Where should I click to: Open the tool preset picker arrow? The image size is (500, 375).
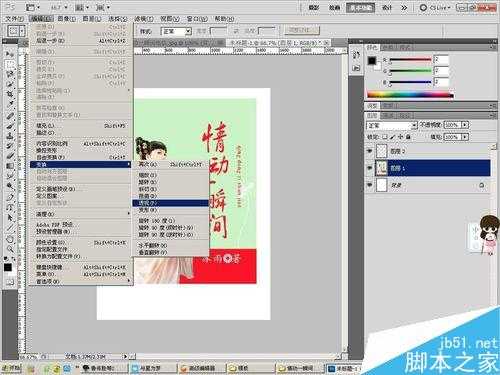(x=22, y=31)
